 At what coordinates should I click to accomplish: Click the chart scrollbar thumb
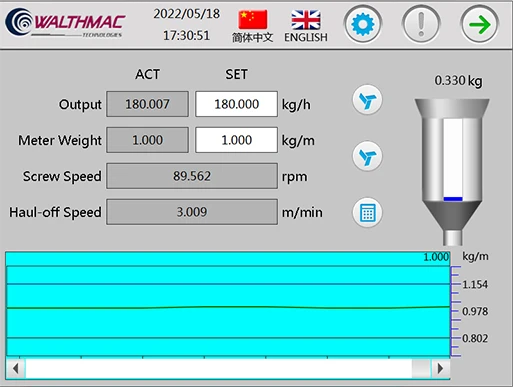coord(421,368)
